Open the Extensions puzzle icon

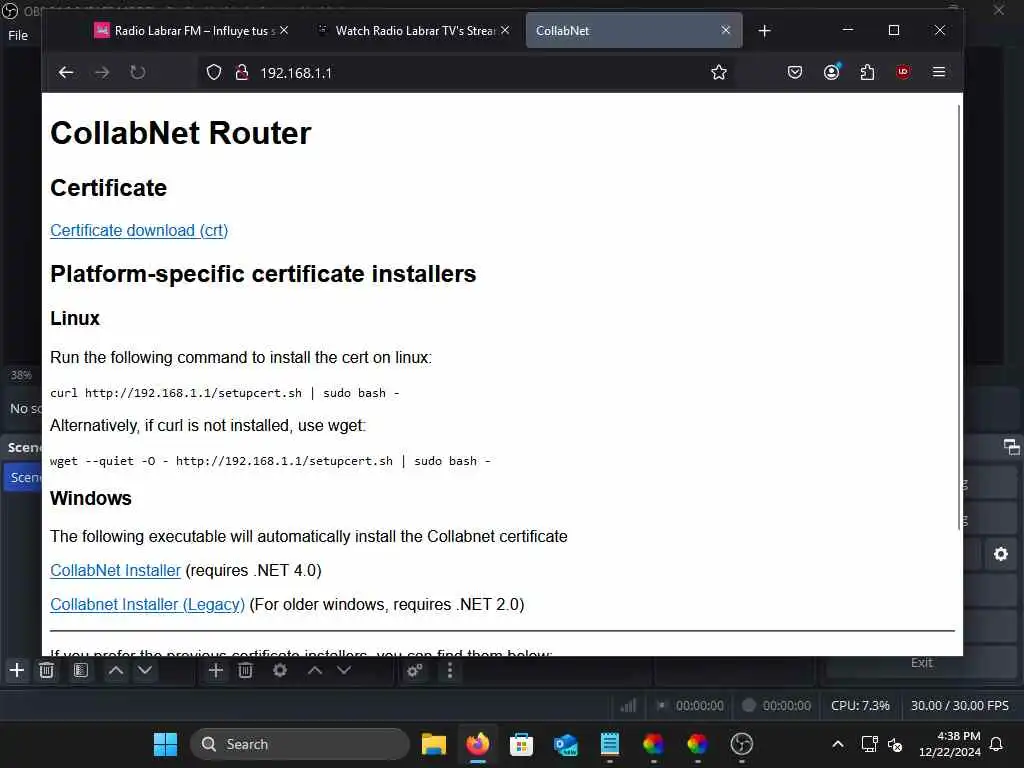point(867,72)
